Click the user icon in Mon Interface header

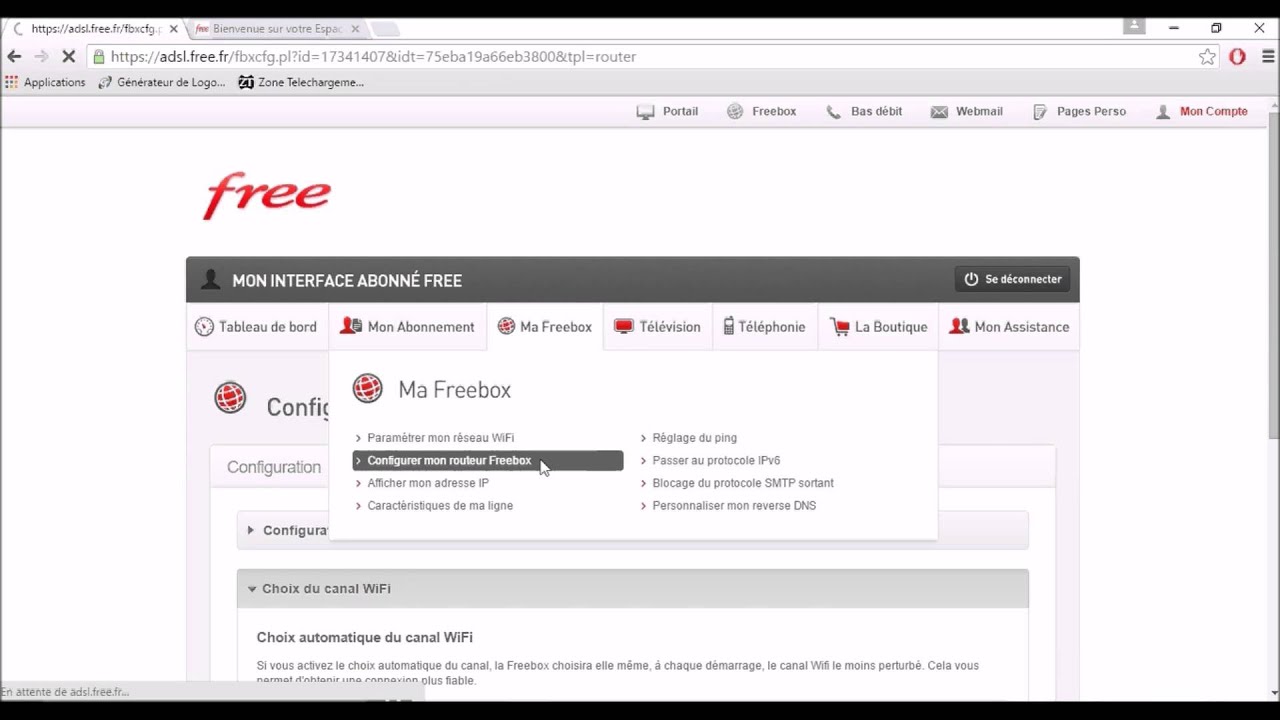(210, 280)
